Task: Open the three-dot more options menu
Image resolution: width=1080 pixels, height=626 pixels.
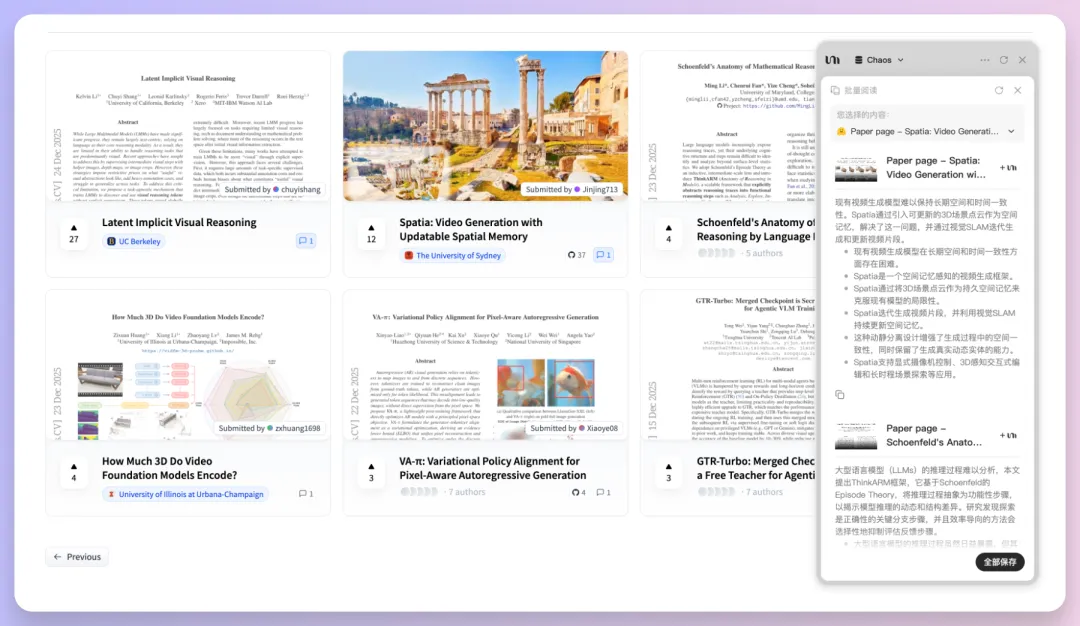Action: point(985,60)
